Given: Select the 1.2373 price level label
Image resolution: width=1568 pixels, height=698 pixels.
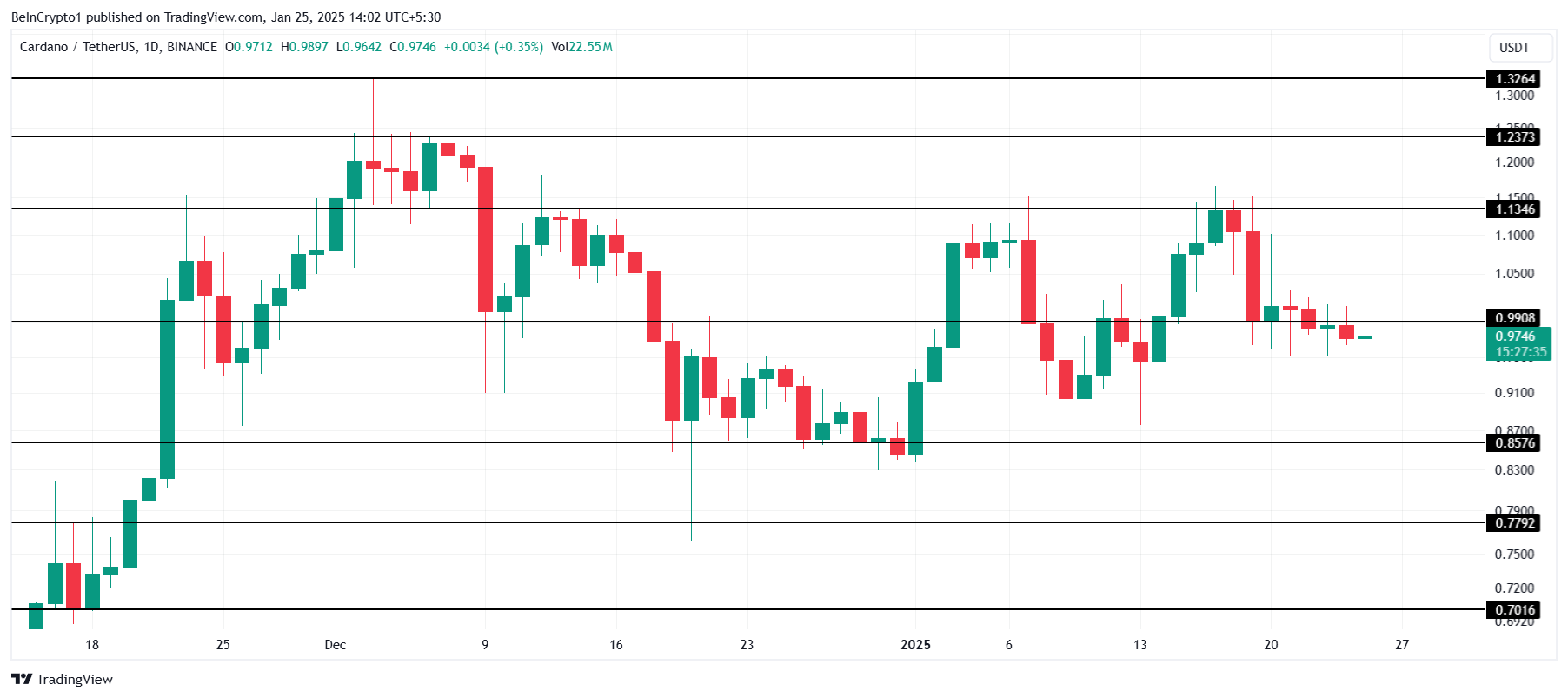Looking at the screenshot, I should [x=1513, y=136].
